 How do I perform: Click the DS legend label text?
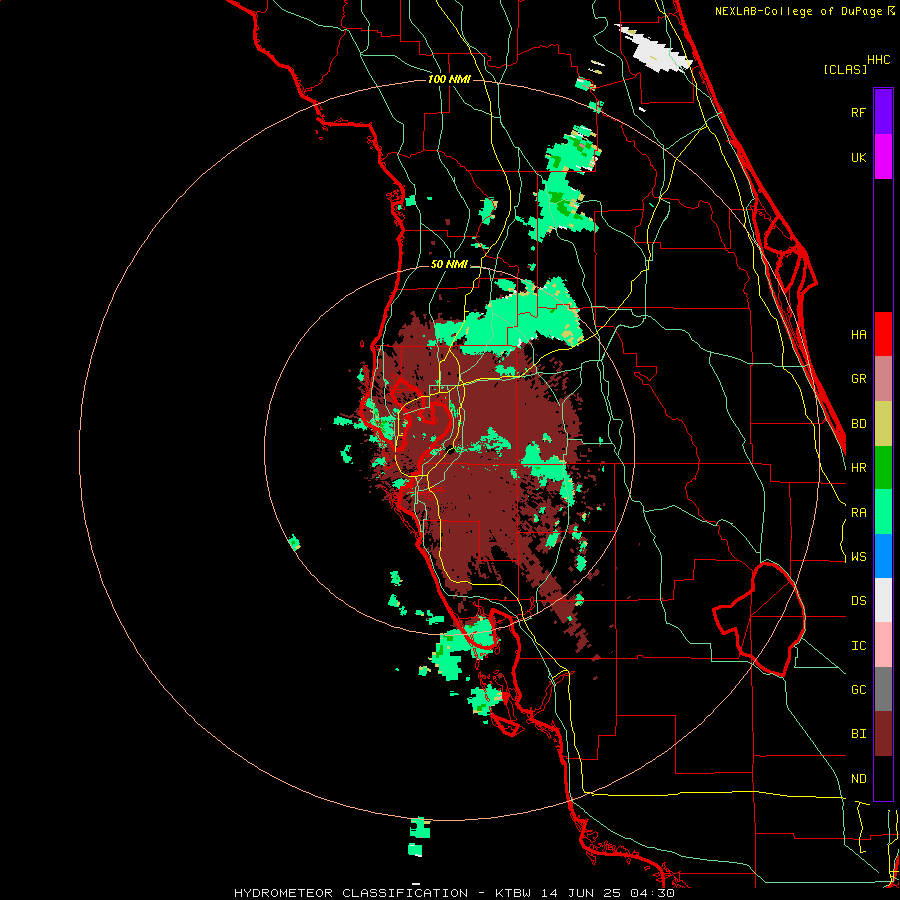(x=858, y=601)
